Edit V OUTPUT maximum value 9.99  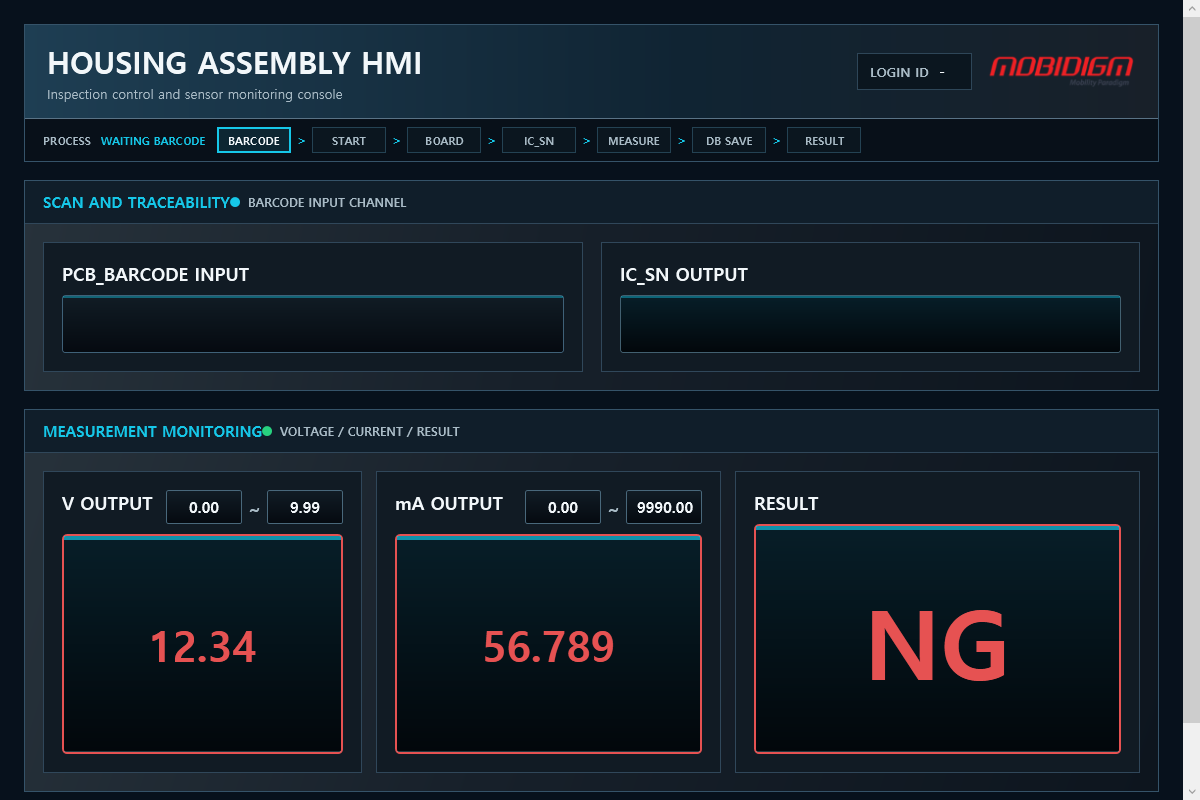point(305,507)
